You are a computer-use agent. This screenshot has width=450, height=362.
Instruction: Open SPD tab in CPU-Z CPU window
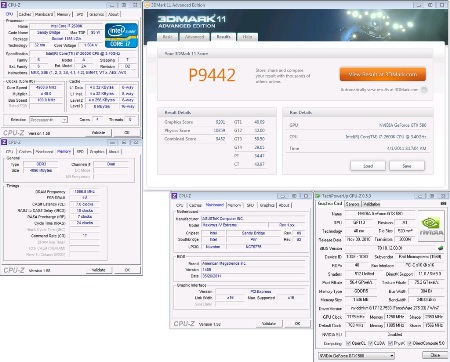(80, 14)
